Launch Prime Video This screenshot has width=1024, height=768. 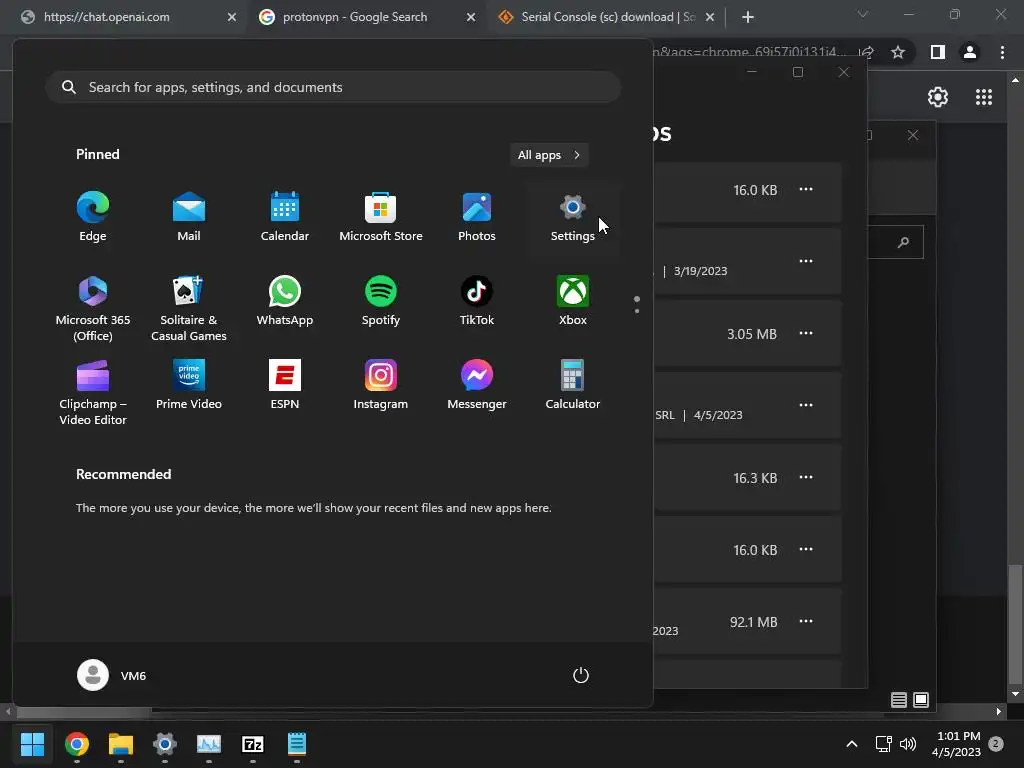[189, 385]
